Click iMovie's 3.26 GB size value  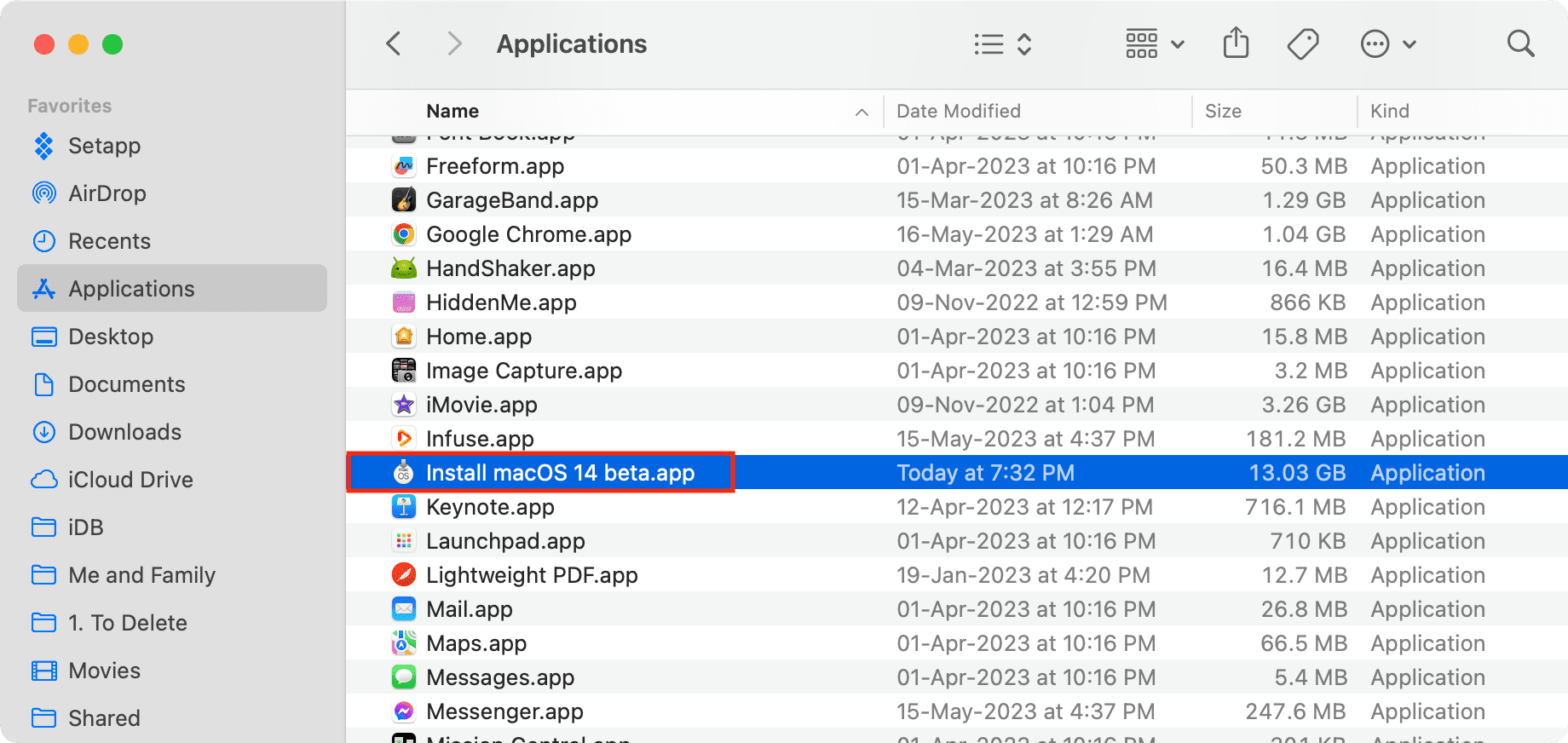tap(1304, 405)
